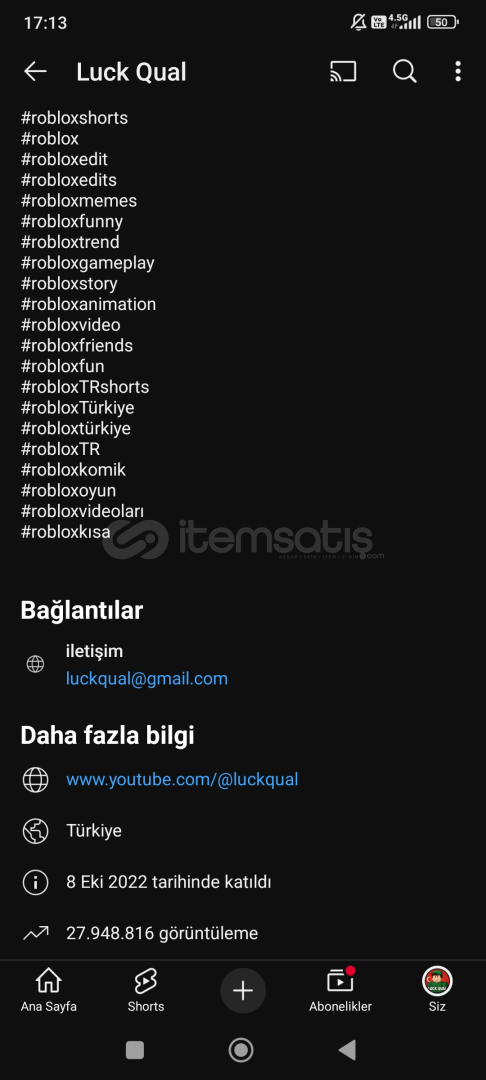Tap the globe icon beside iletişim
Screen dimensions: 486x1080
[x=35, y=664]
